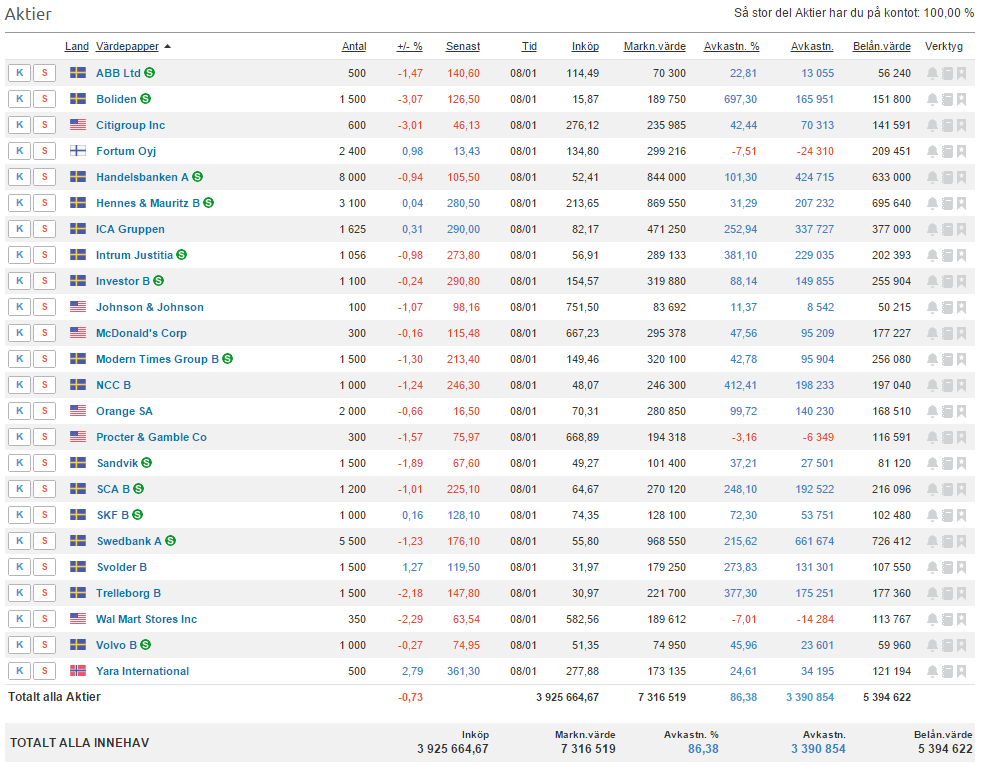Click the Swedbank A market value 968 550
The image size is (986, 765).
click(x=667, y=541)
